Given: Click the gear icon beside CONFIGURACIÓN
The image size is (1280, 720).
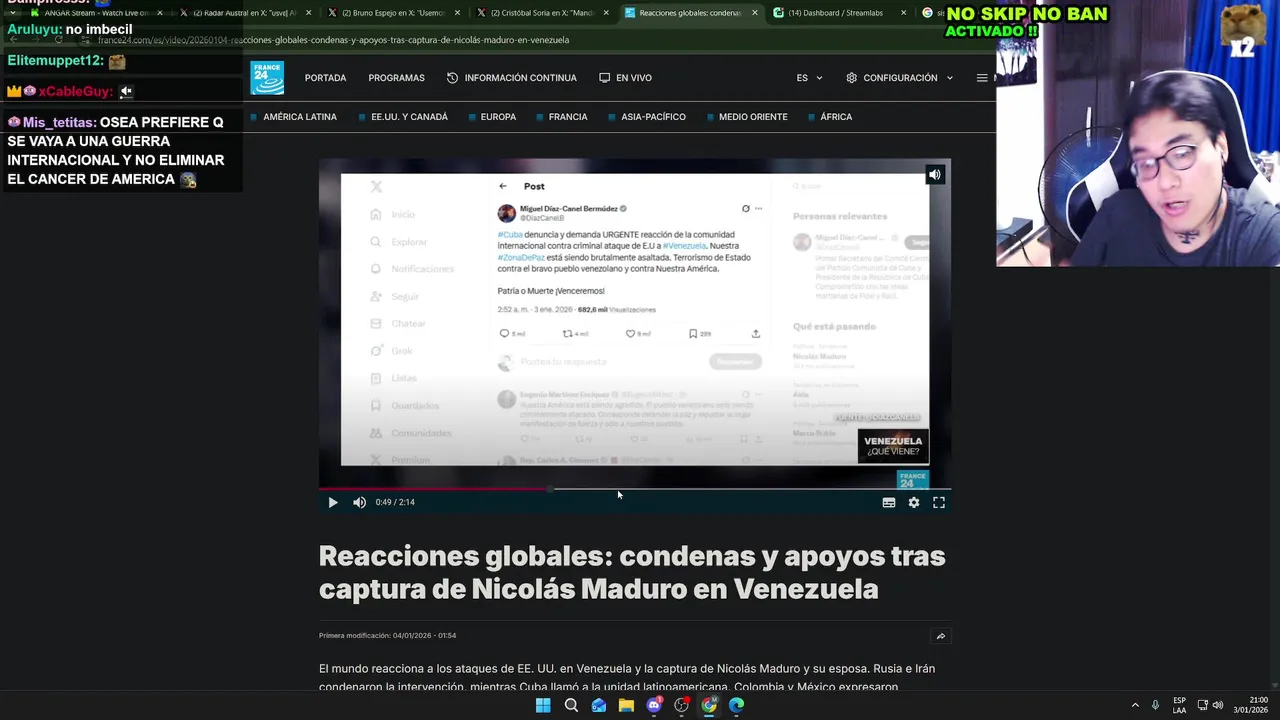Looking at the screenshot, I should (851, 78).
